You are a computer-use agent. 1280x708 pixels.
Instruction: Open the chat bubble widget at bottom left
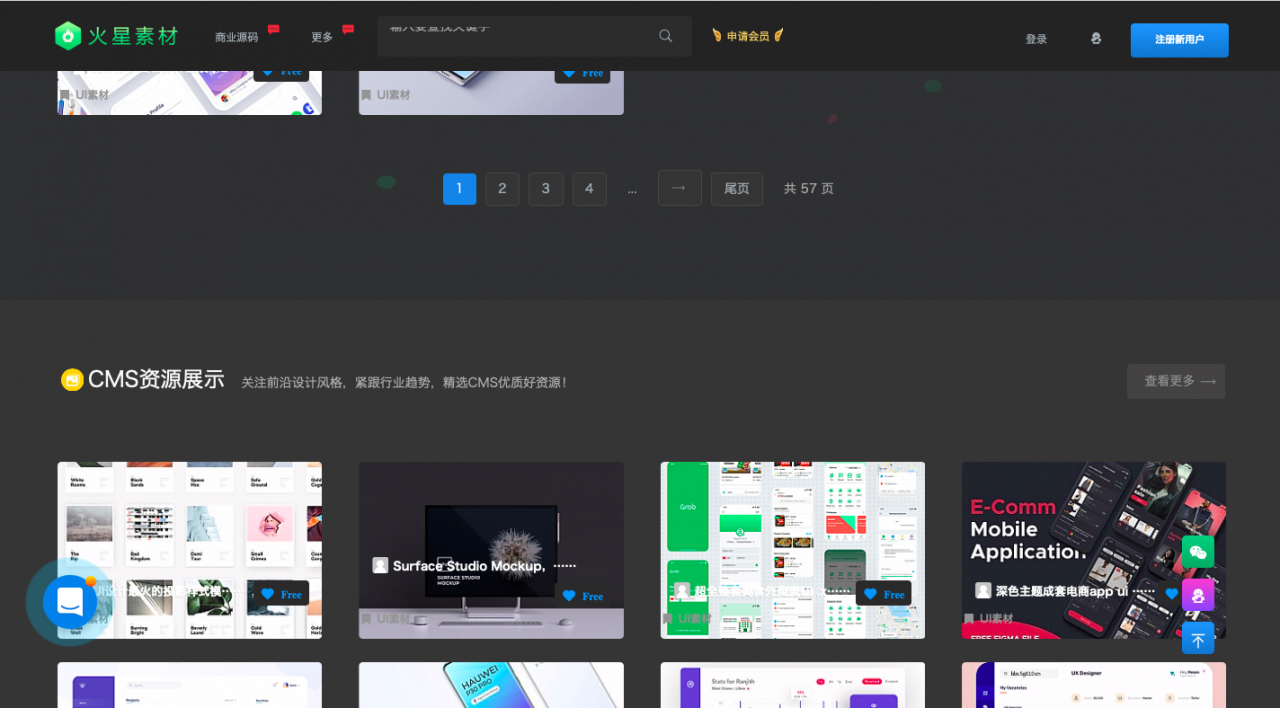coord(68,601)
